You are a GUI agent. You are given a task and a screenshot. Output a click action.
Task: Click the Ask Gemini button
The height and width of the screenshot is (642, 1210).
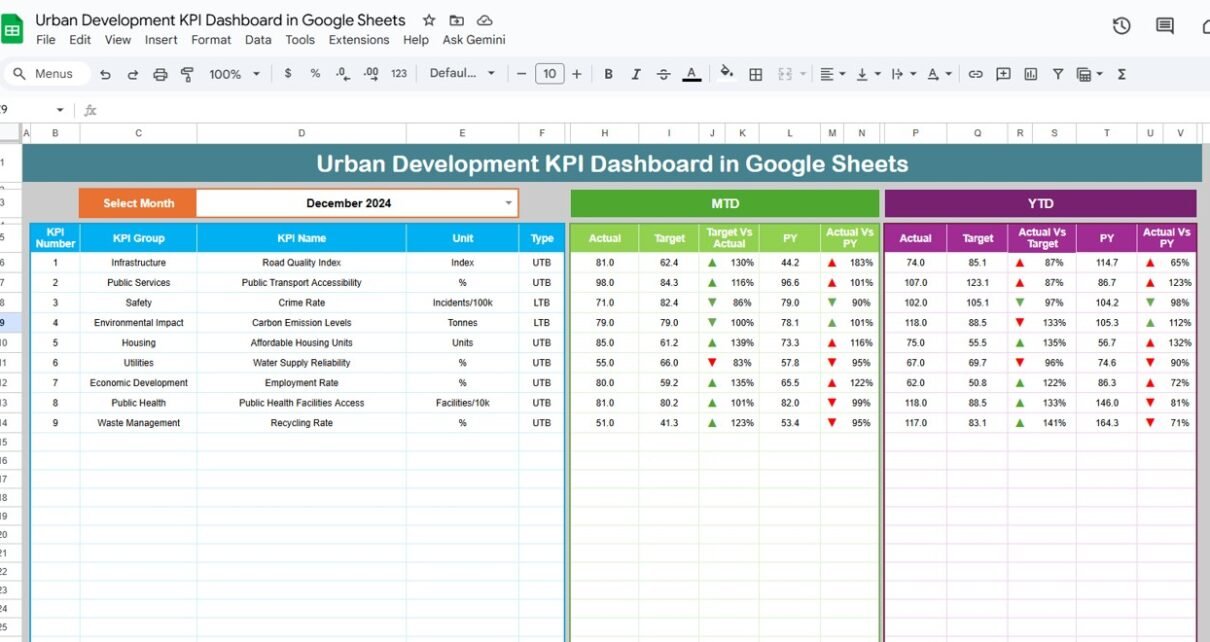point(474,40)
